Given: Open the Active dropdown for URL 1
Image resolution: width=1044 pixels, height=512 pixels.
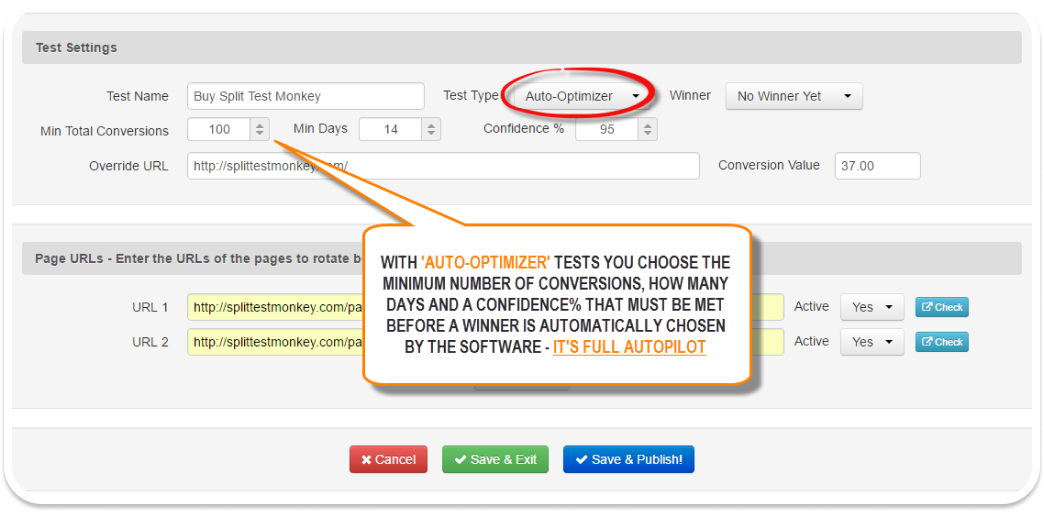Looking at the screenshot, I should (872, 307).
